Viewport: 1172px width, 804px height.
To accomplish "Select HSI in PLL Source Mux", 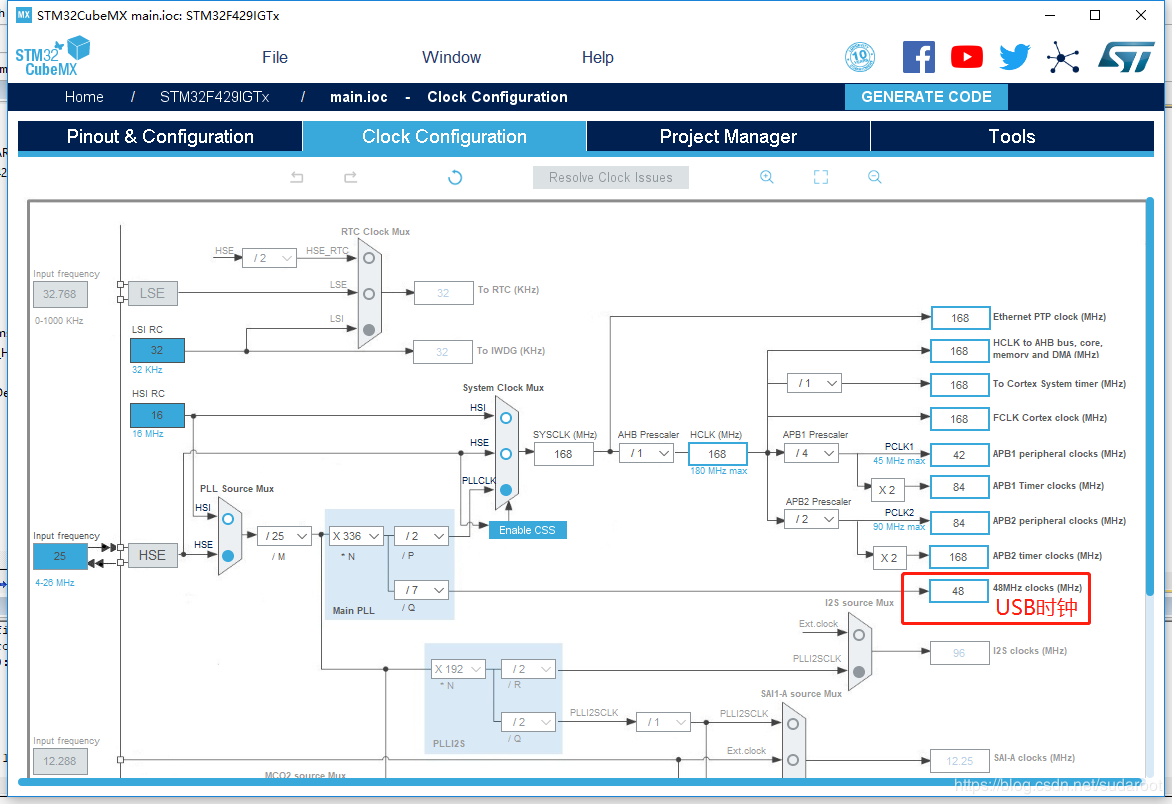I will coord(228,519).
